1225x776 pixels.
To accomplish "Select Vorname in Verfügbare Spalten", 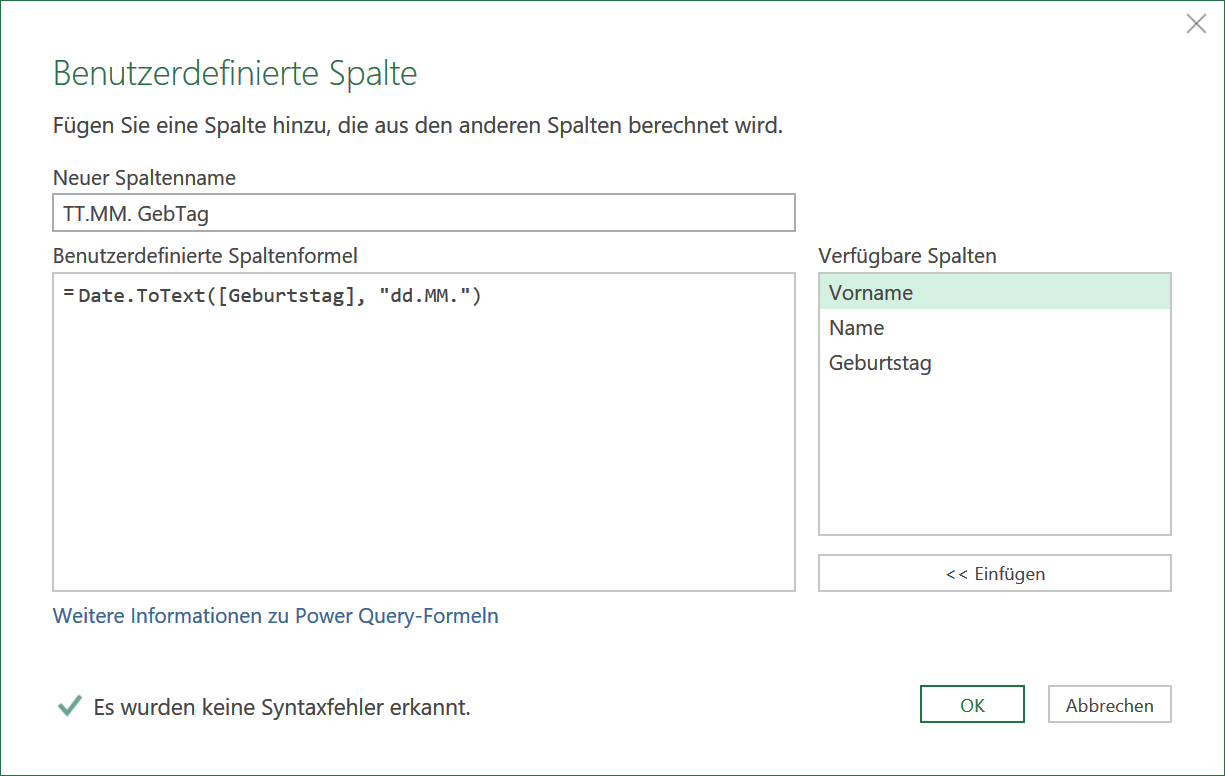I will 994,293.
